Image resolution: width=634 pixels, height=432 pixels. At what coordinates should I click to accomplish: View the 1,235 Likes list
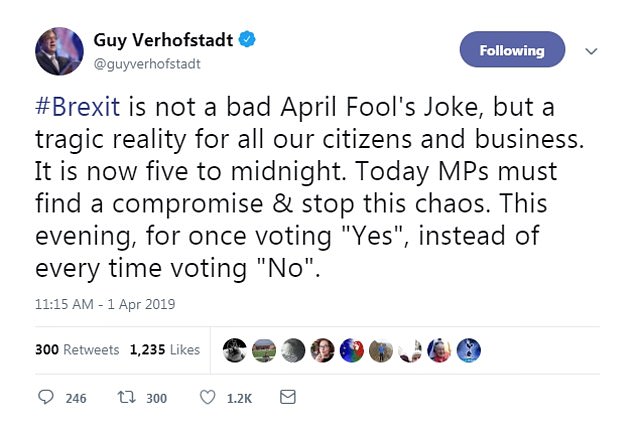[x=165, y=350]
